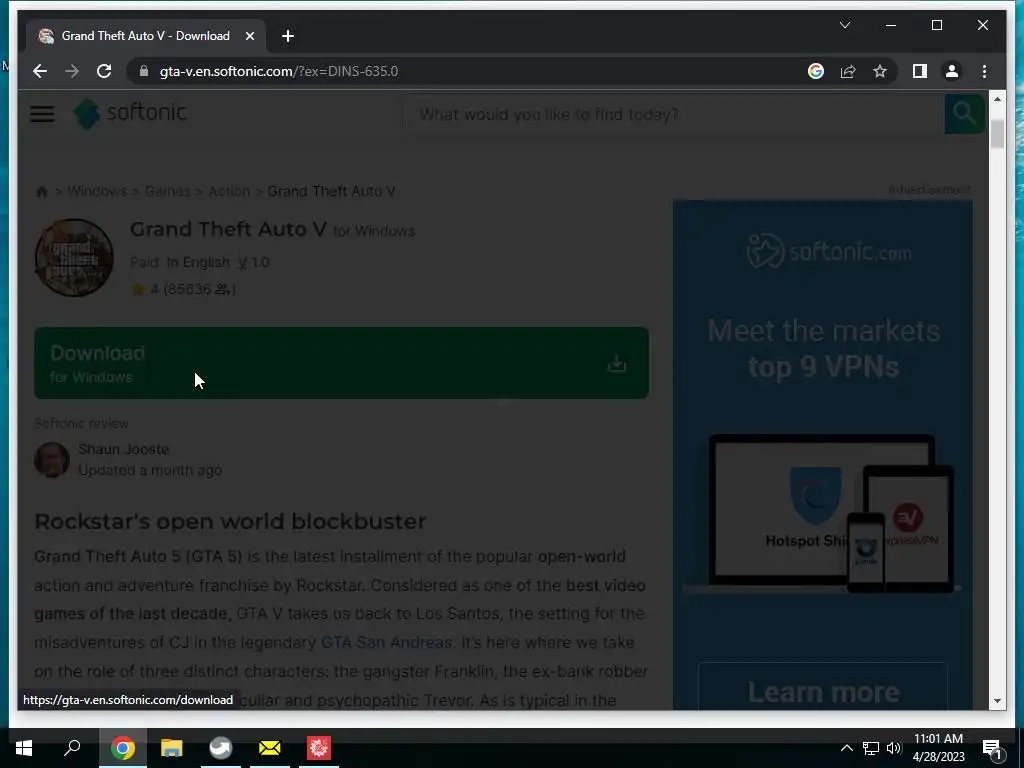Close the Grand Theft Auto V tab
1024x768 pixels.
click(x=249, y=36)
